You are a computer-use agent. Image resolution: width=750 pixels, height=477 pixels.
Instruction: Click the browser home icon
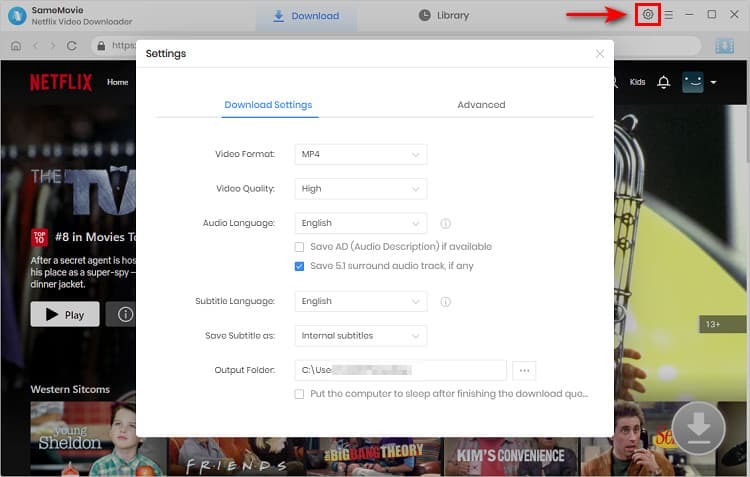tap(15, 46)
